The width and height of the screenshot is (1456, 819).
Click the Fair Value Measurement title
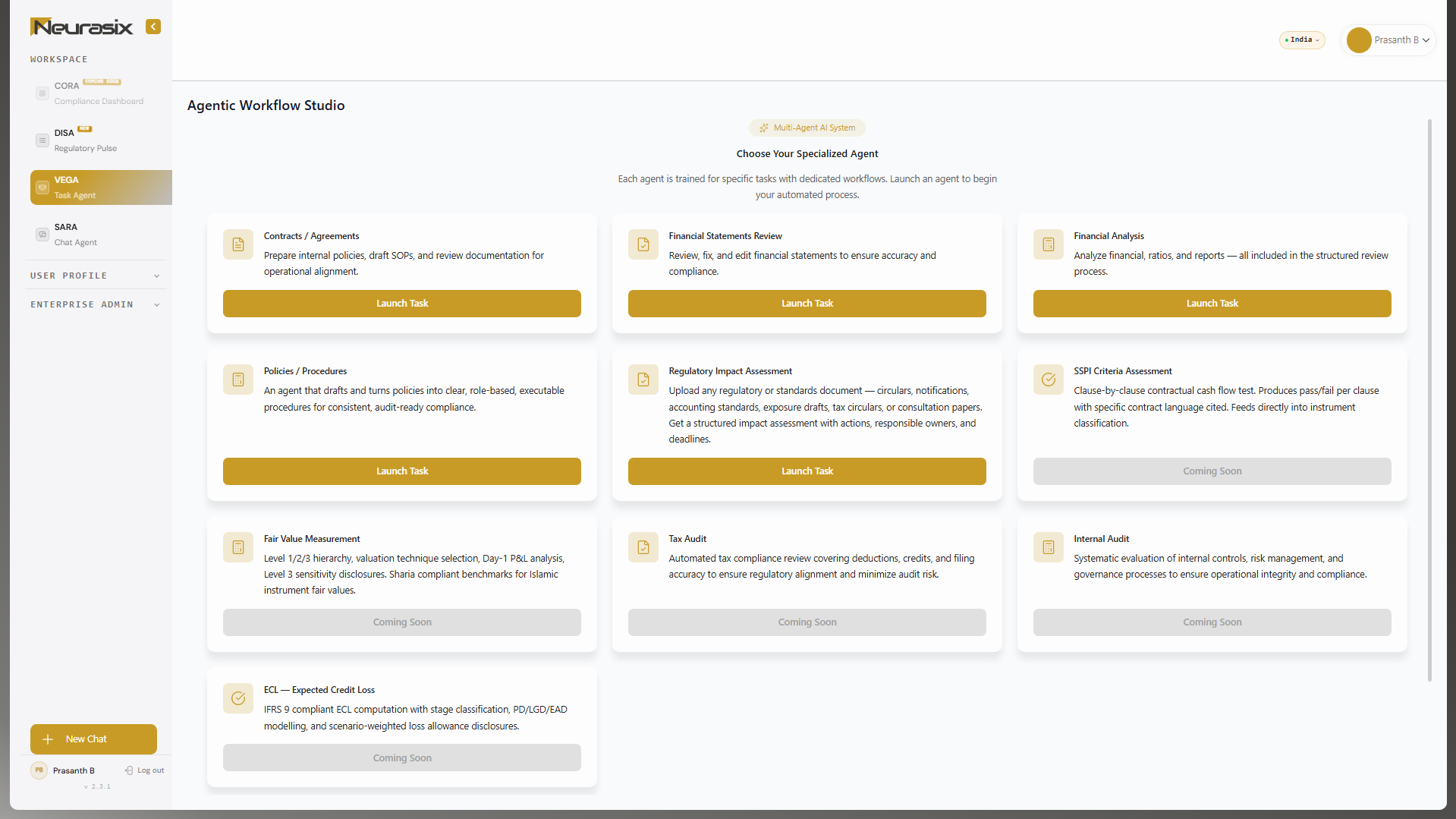click(312, 539)
